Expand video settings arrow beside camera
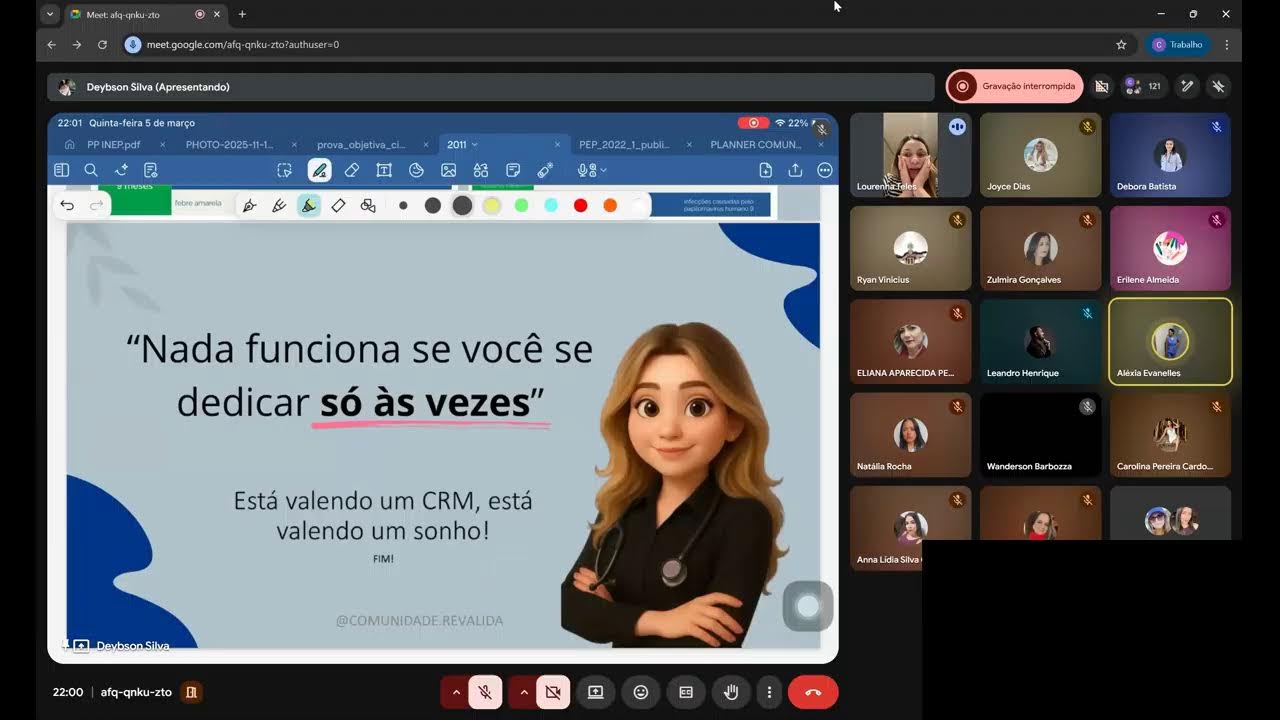Screen dimensions: 1280x720 [523, 692]
